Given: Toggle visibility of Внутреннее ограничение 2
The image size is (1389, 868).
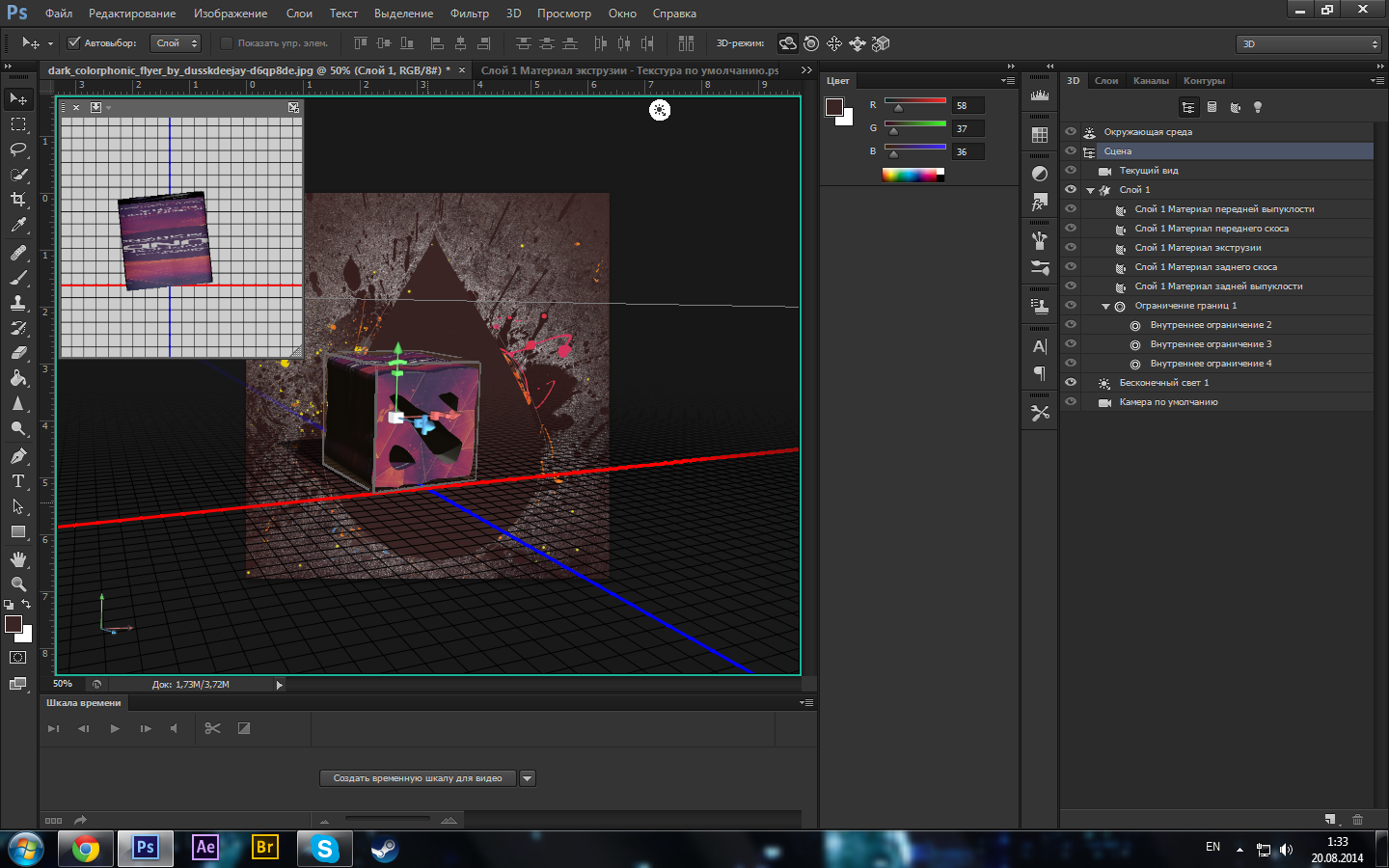Looking at the screenshot, I should click(1071, 324).
